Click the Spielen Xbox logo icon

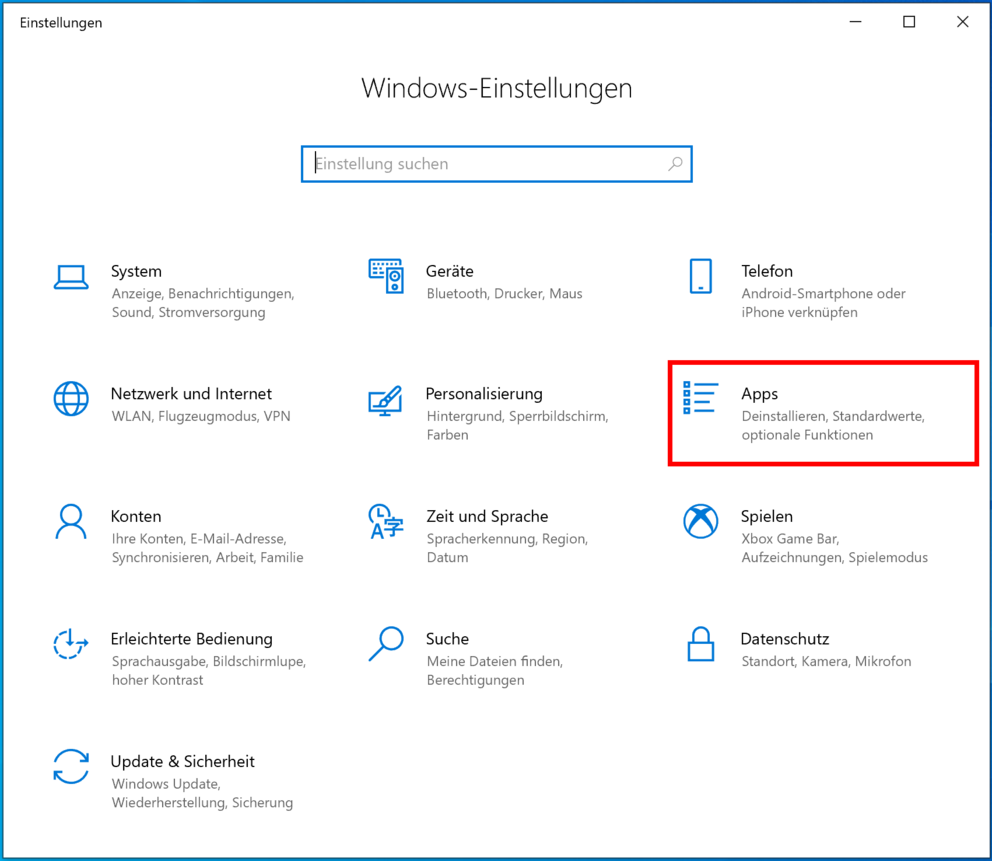click(700, 521)
